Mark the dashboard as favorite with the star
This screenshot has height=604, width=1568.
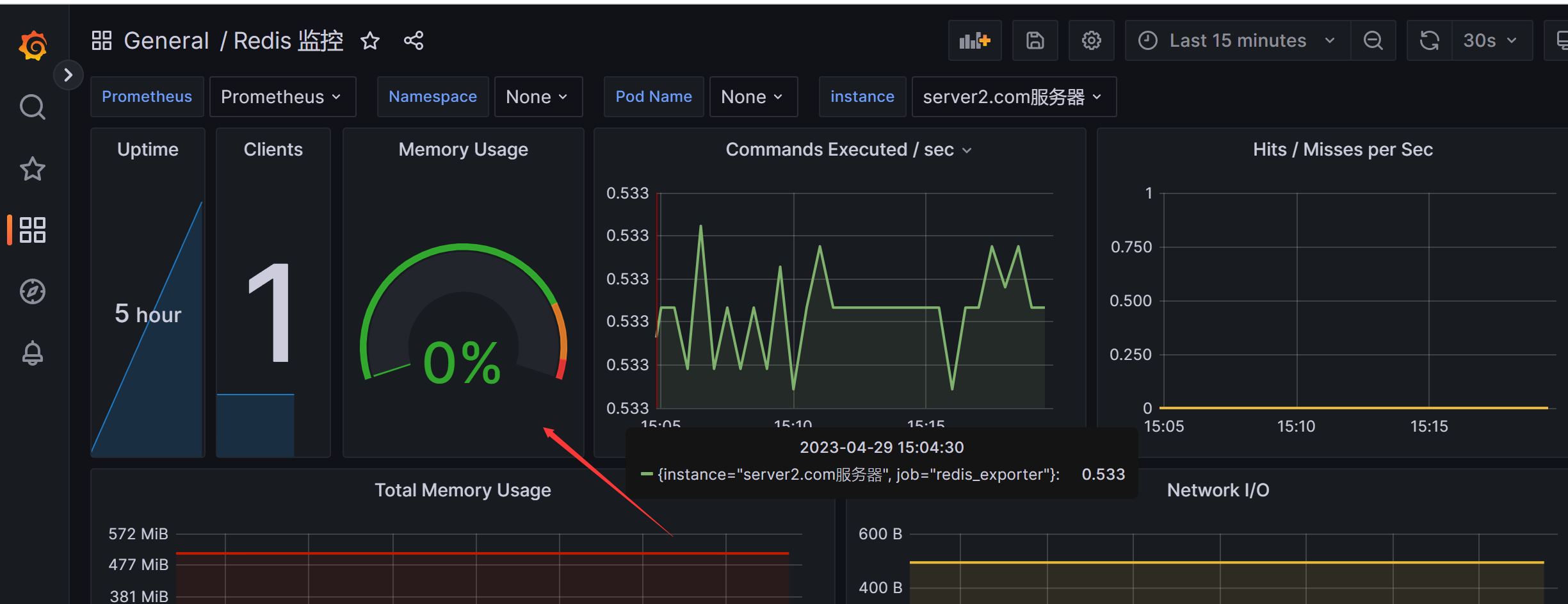click(370, 41)
